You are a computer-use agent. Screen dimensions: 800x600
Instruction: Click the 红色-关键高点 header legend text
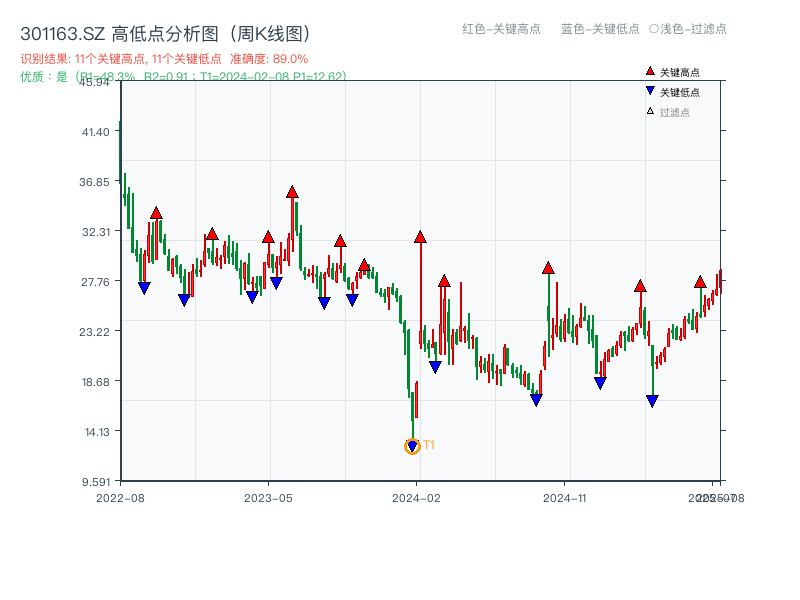coord(501,29)
